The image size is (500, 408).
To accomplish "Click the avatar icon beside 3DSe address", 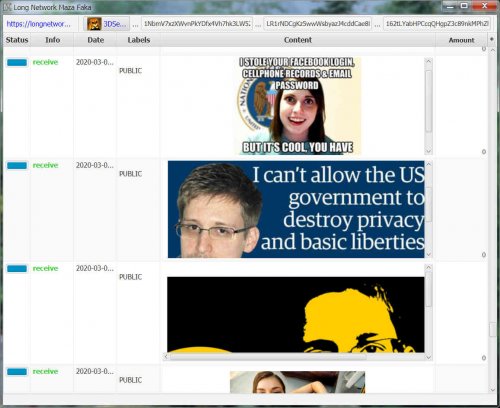I will click(x=94, y=24).
